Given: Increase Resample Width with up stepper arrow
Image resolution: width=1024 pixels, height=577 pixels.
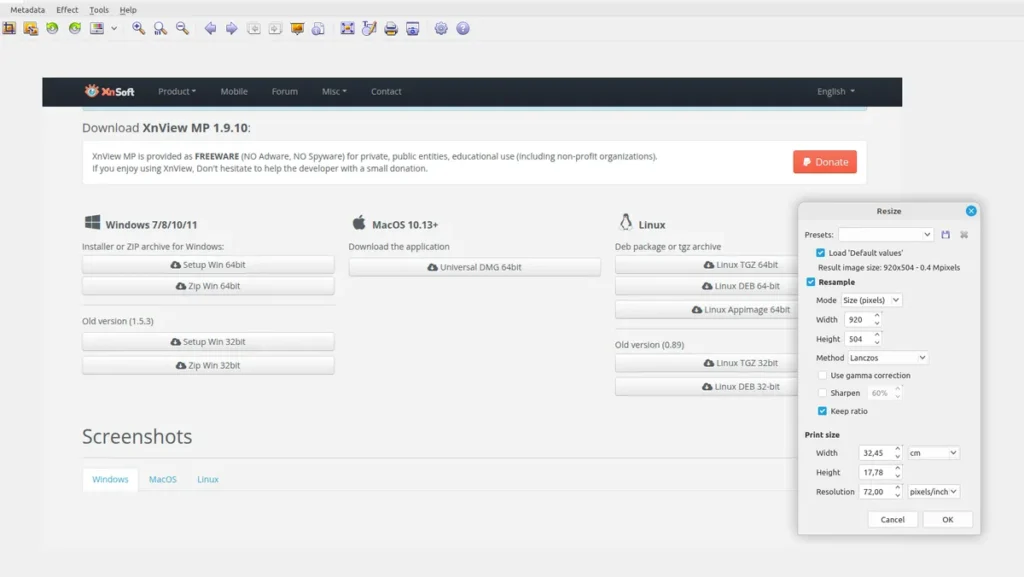Looking at the screenshot, I should point(877,316).
